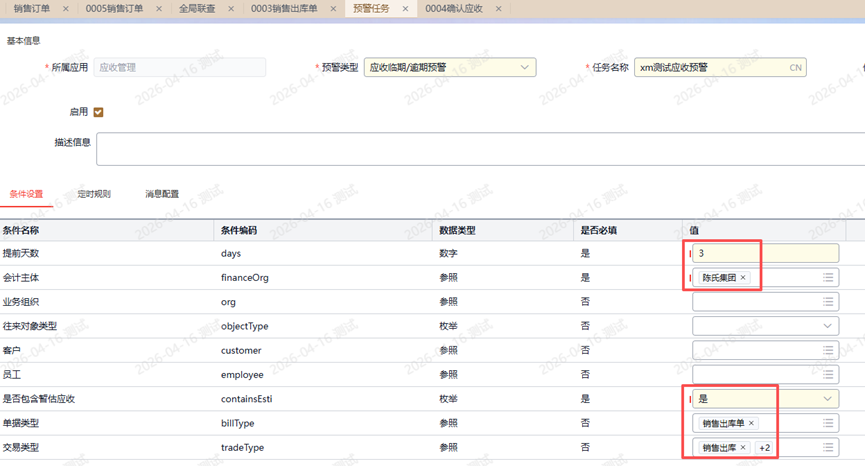The width and height of the screenshot is (865, 466).
Task: Toggle the 启用 checkbox
Action: point(98,112)
